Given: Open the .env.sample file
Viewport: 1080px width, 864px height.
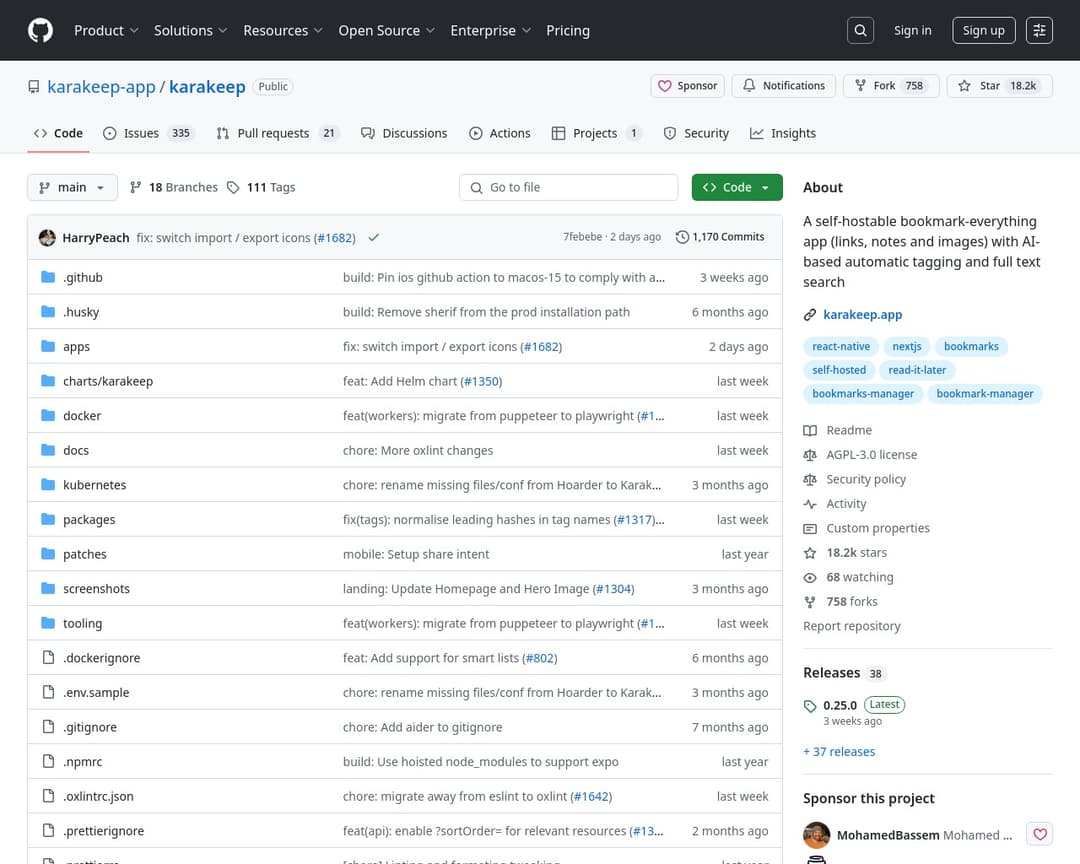Looking at the screenshot, I should tap(96, 692).
